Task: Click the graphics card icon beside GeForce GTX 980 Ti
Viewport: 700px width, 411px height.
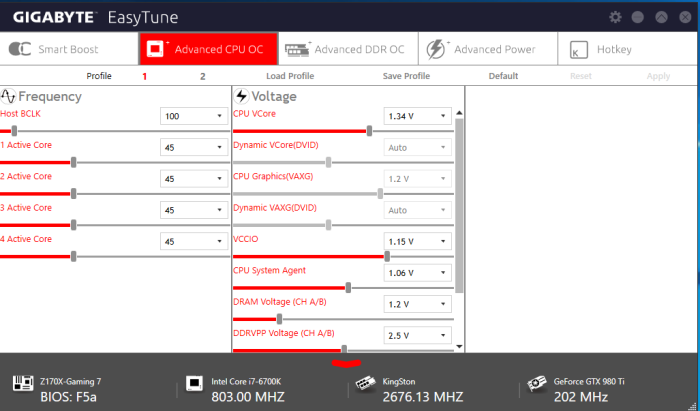Action: tap(536, 383)
